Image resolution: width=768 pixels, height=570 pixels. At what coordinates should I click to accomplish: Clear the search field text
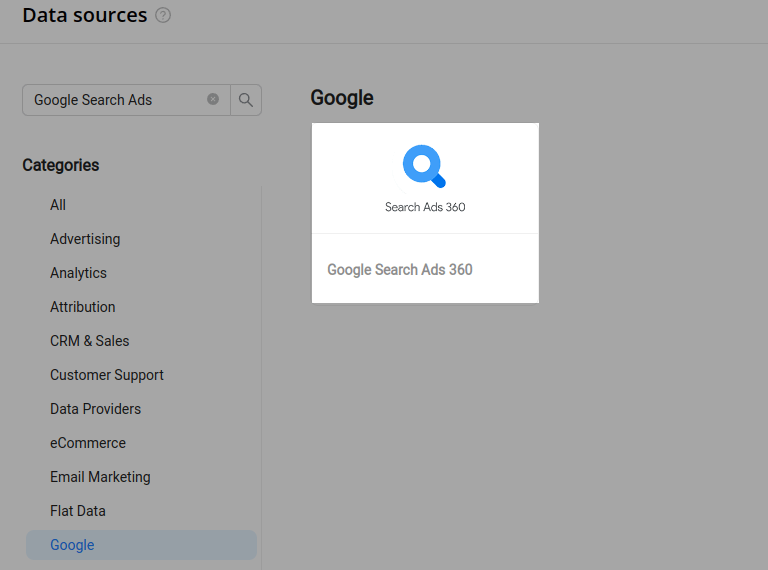click(213, 99)
